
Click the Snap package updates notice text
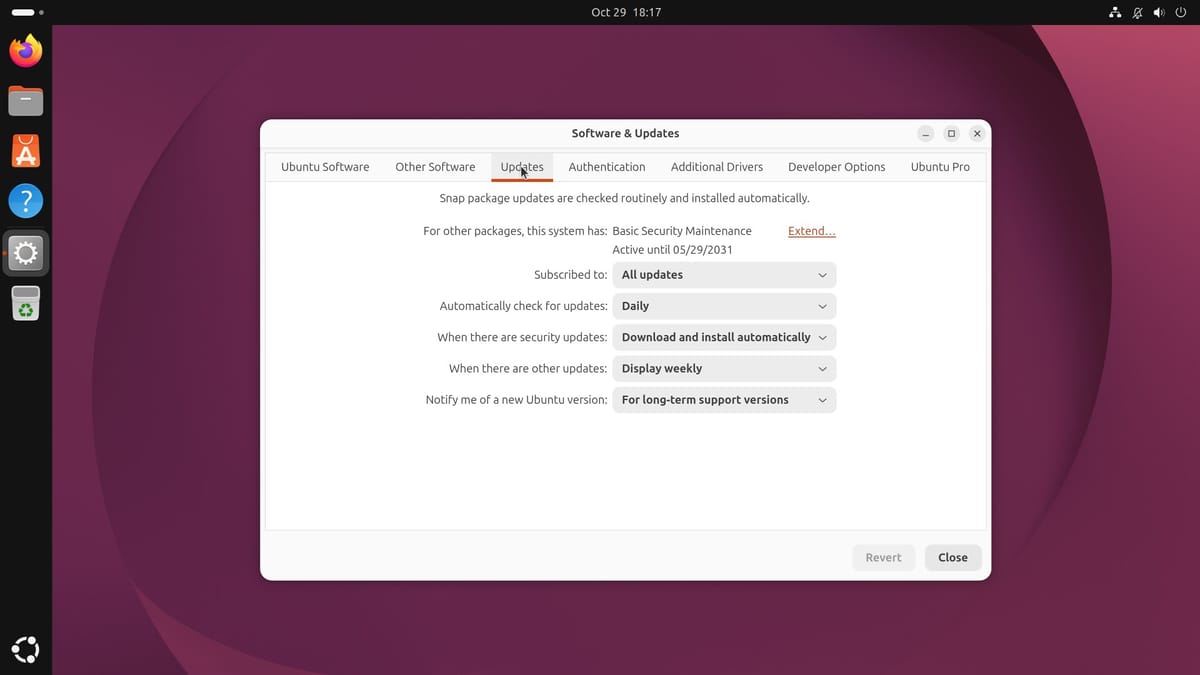(x=625, y=198)
